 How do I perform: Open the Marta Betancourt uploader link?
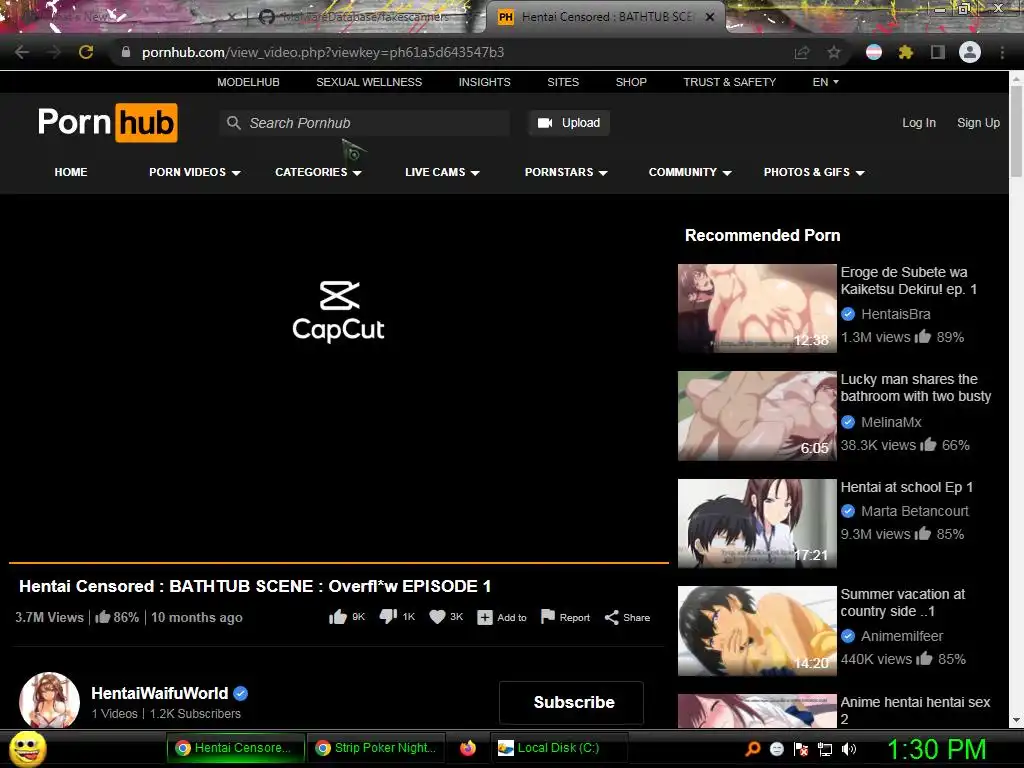(914, 511)
